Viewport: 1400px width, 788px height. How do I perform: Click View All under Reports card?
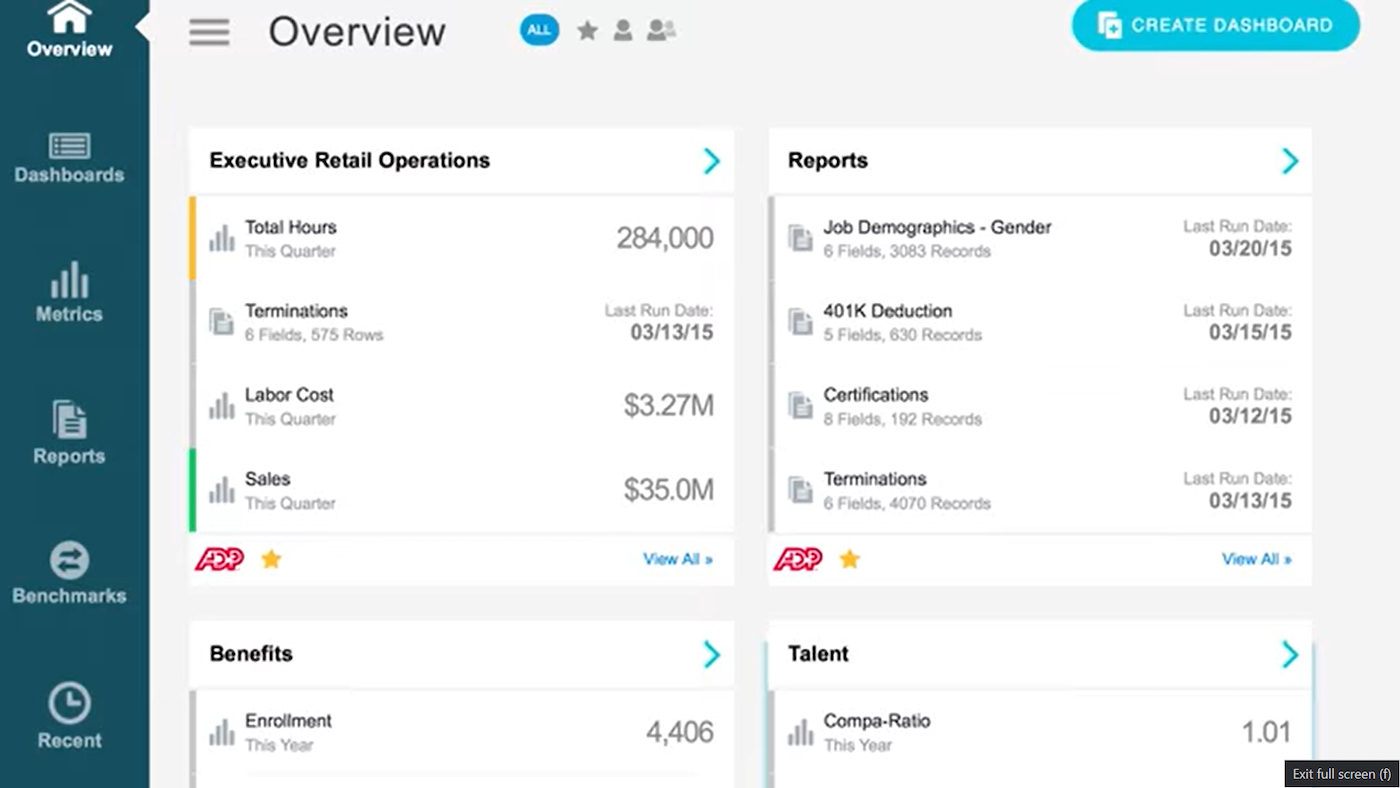1256,559
